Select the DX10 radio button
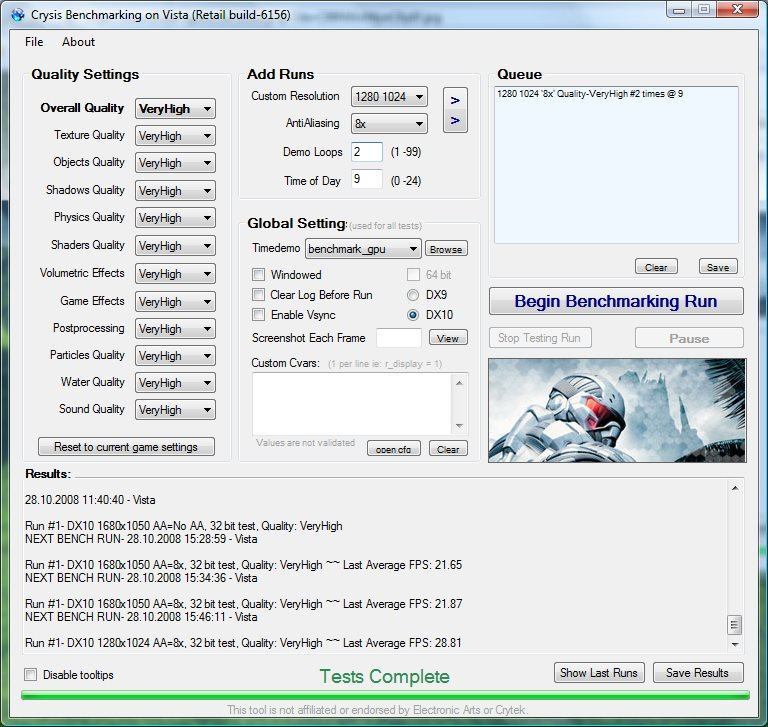Viewport: 768px width, 727px height. [x=413, y=315]
